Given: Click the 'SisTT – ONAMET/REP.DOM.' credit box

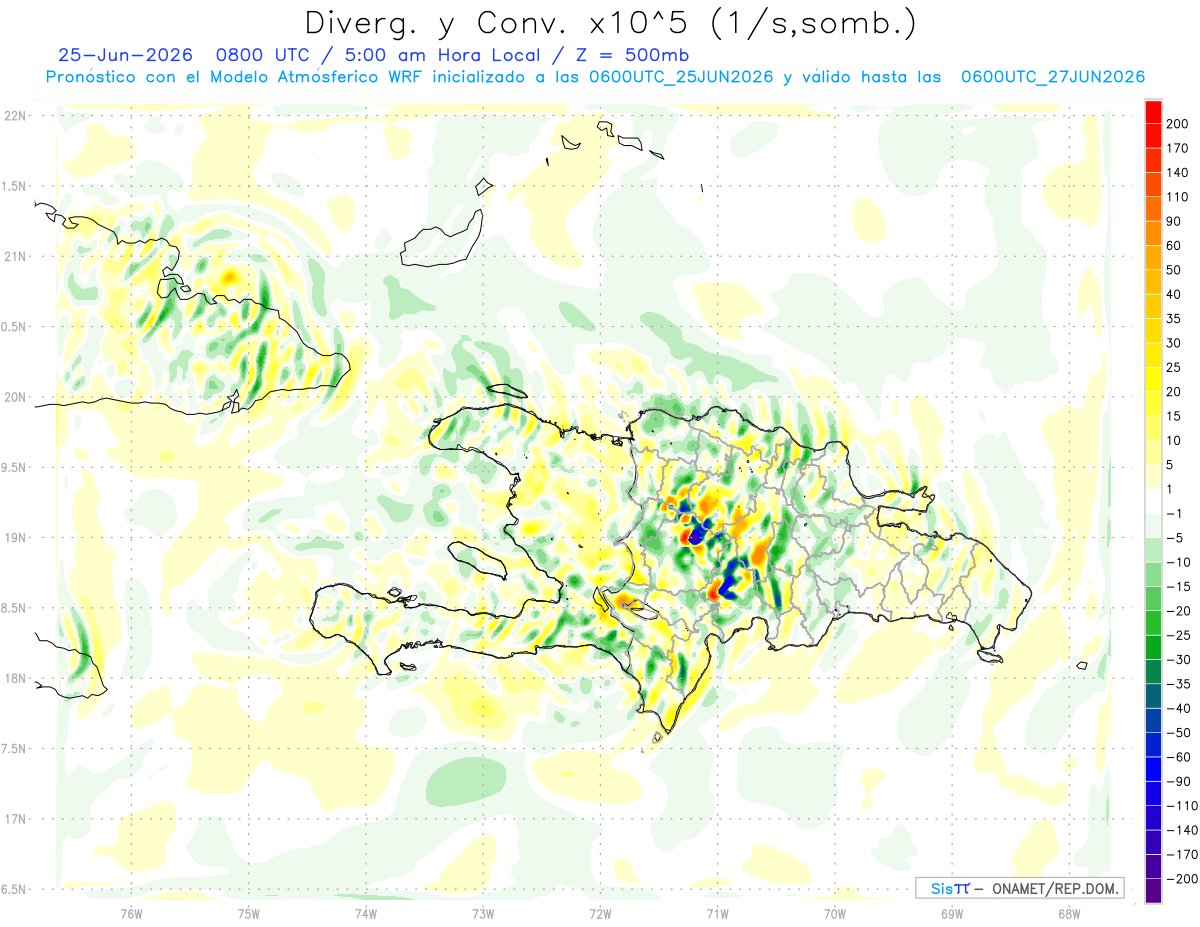Looking at the screenshot, I should pyautogui.click(x=1019, y=888).
